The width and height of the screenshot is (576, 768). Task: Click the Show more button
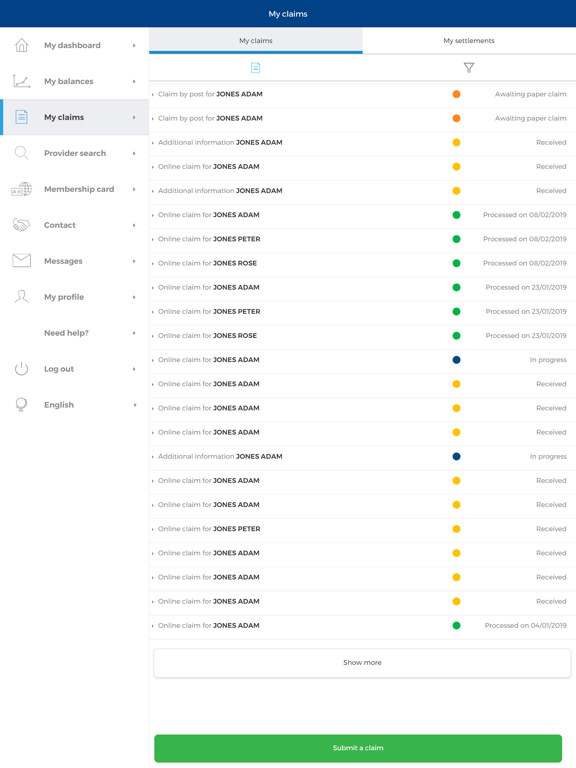pyautogui.click(x=362, y=663)
